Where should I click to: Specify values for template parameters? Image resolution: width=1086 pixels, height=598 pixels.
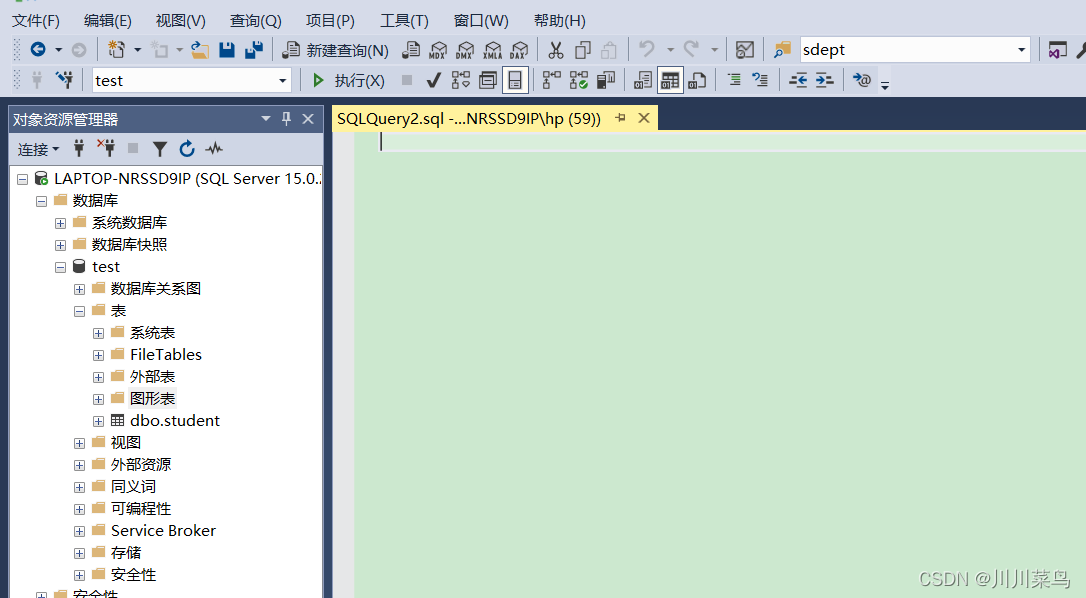point(862,80)
